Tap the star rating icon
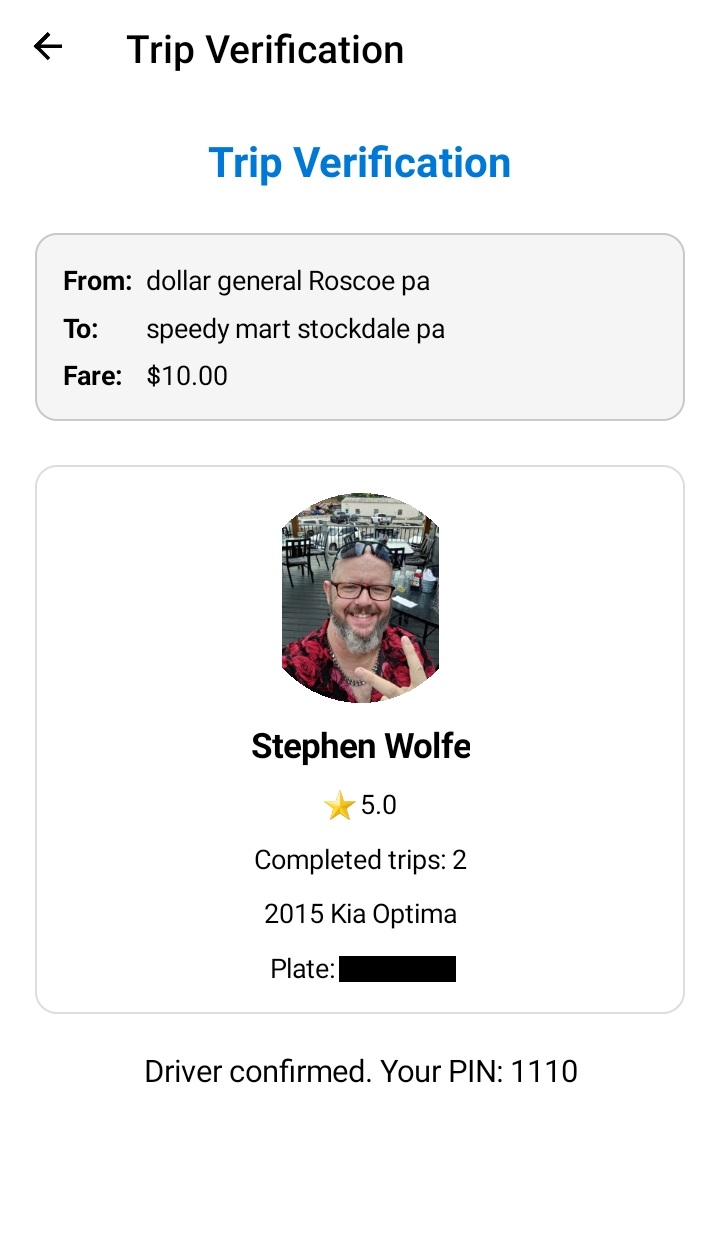This screenshot has height=1237, width=720. click(340, 804)
